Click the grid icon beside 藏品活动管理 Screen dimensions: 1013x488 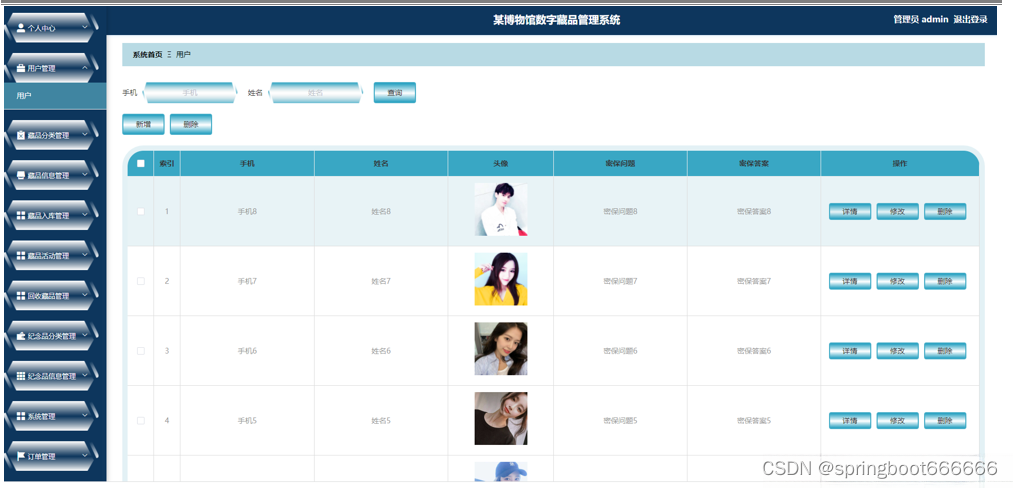pyautogui.click(x=21, y=255)
